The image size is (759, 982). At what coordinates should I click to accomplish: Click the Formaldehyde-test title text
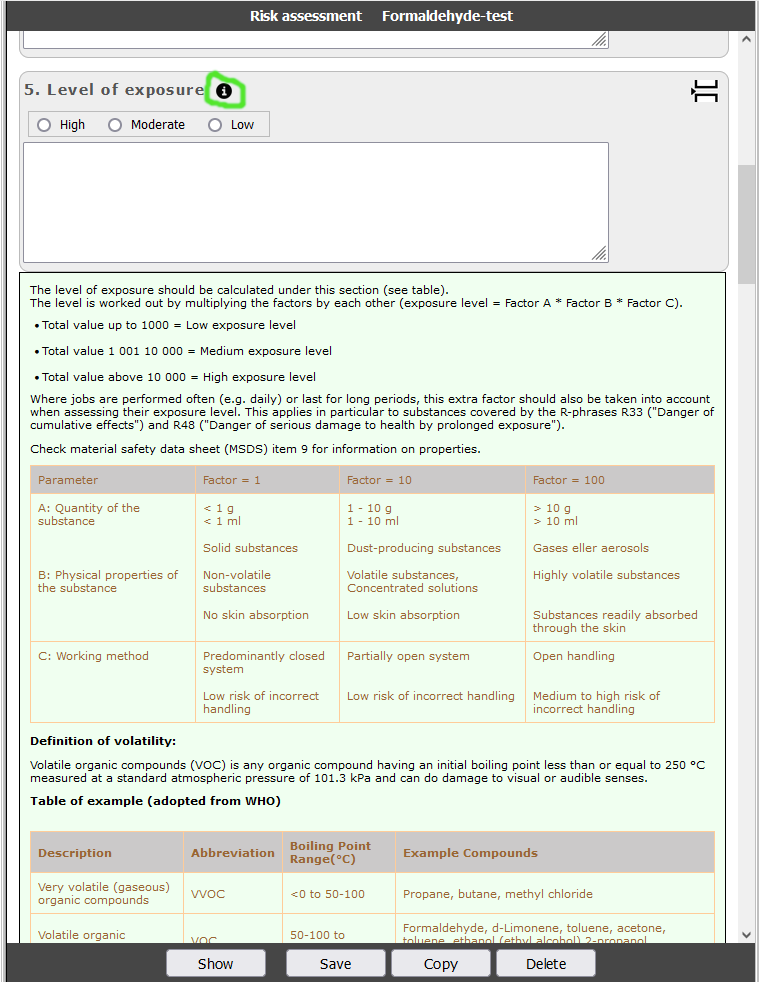tap(447, 16)
